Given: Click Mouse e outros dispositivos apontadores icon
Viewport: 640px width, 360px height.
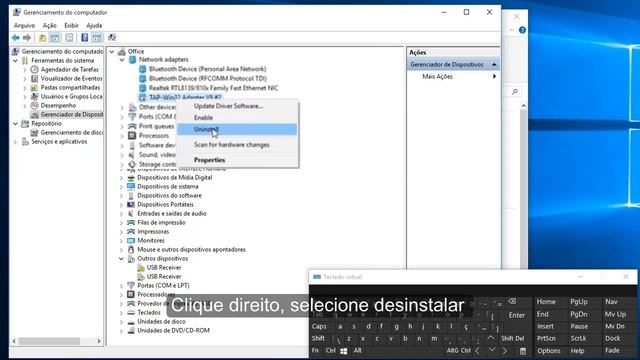Looking at the screenshot, I should [131, 250].
